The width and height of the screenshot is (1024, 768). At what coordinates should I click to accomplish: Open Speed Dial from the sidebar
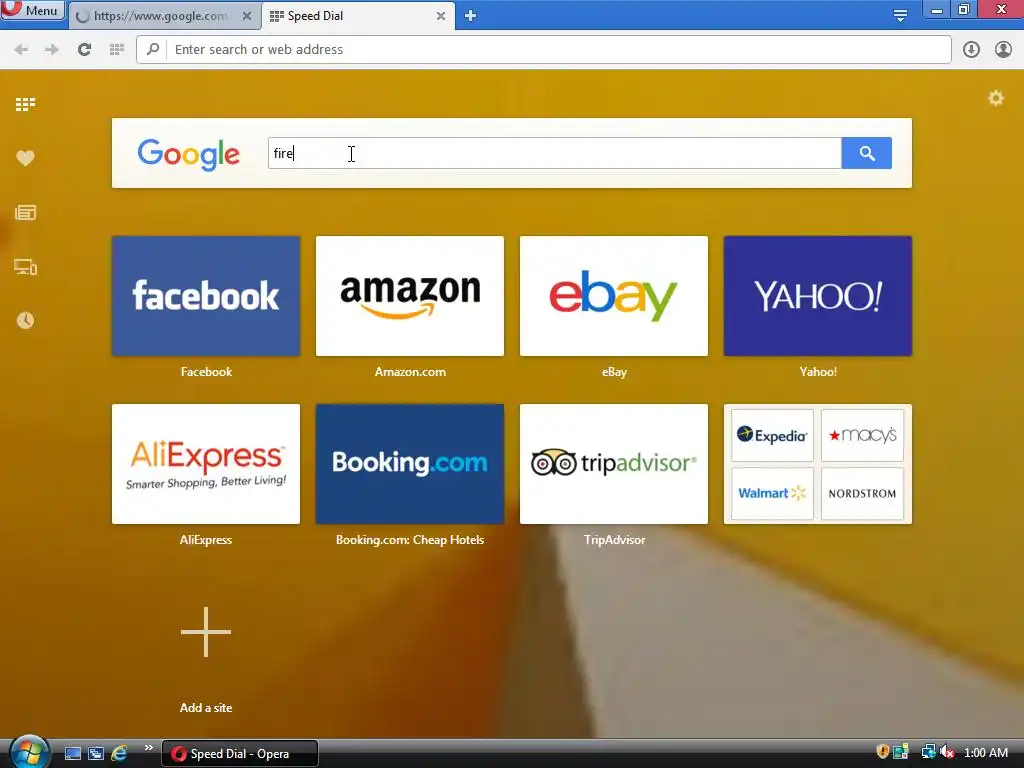(25, 104)
